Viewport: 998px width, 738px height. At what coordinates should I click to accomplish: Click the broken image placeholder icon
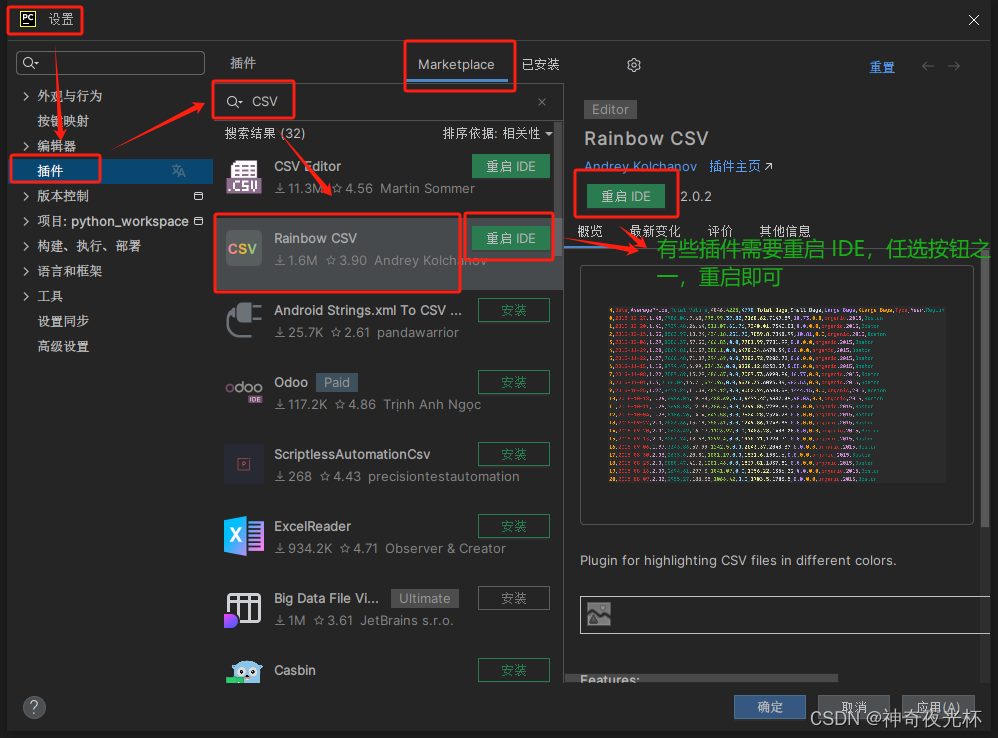tap(598, 614)
